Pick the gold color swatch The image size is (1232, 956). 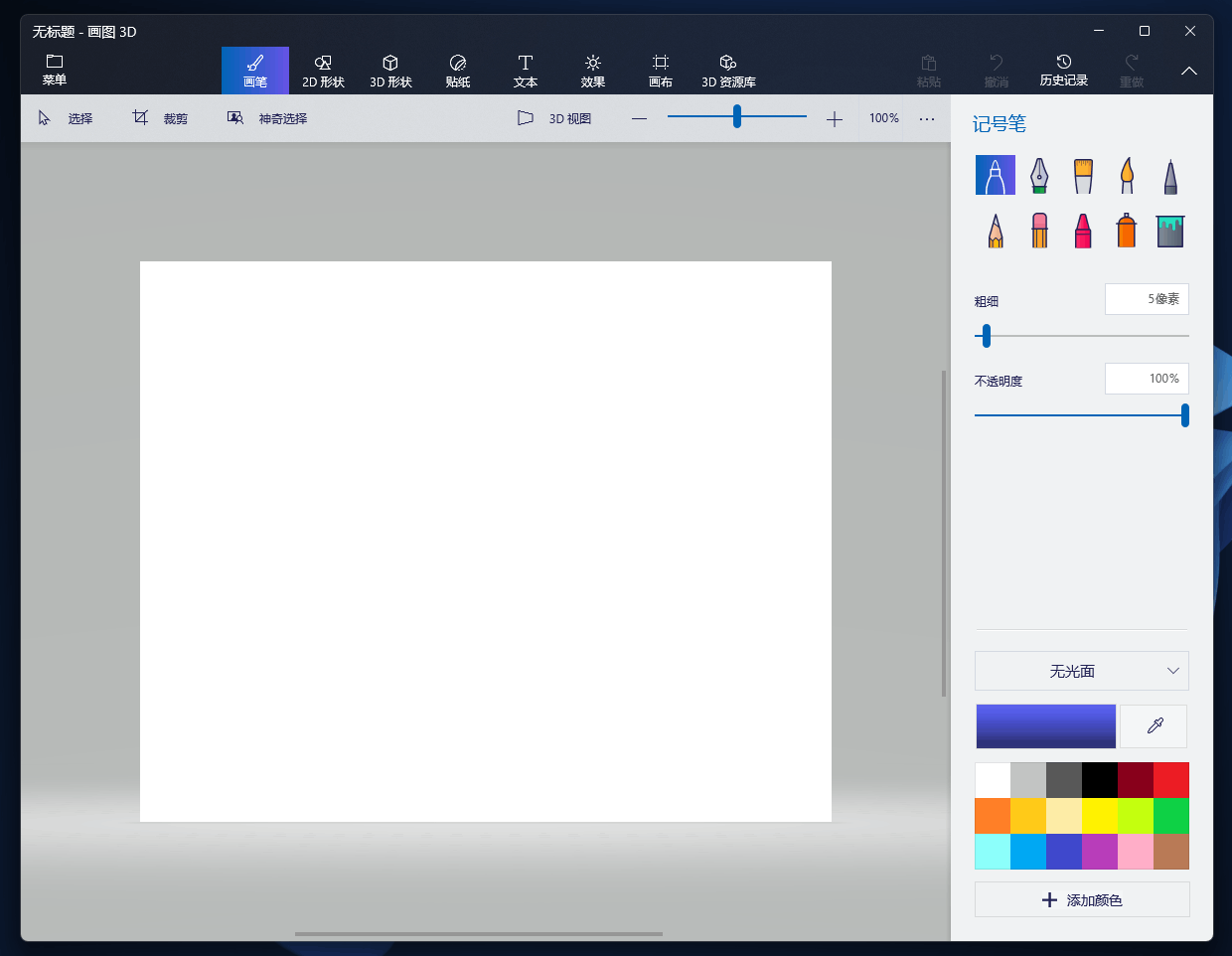click(1028, 816)
